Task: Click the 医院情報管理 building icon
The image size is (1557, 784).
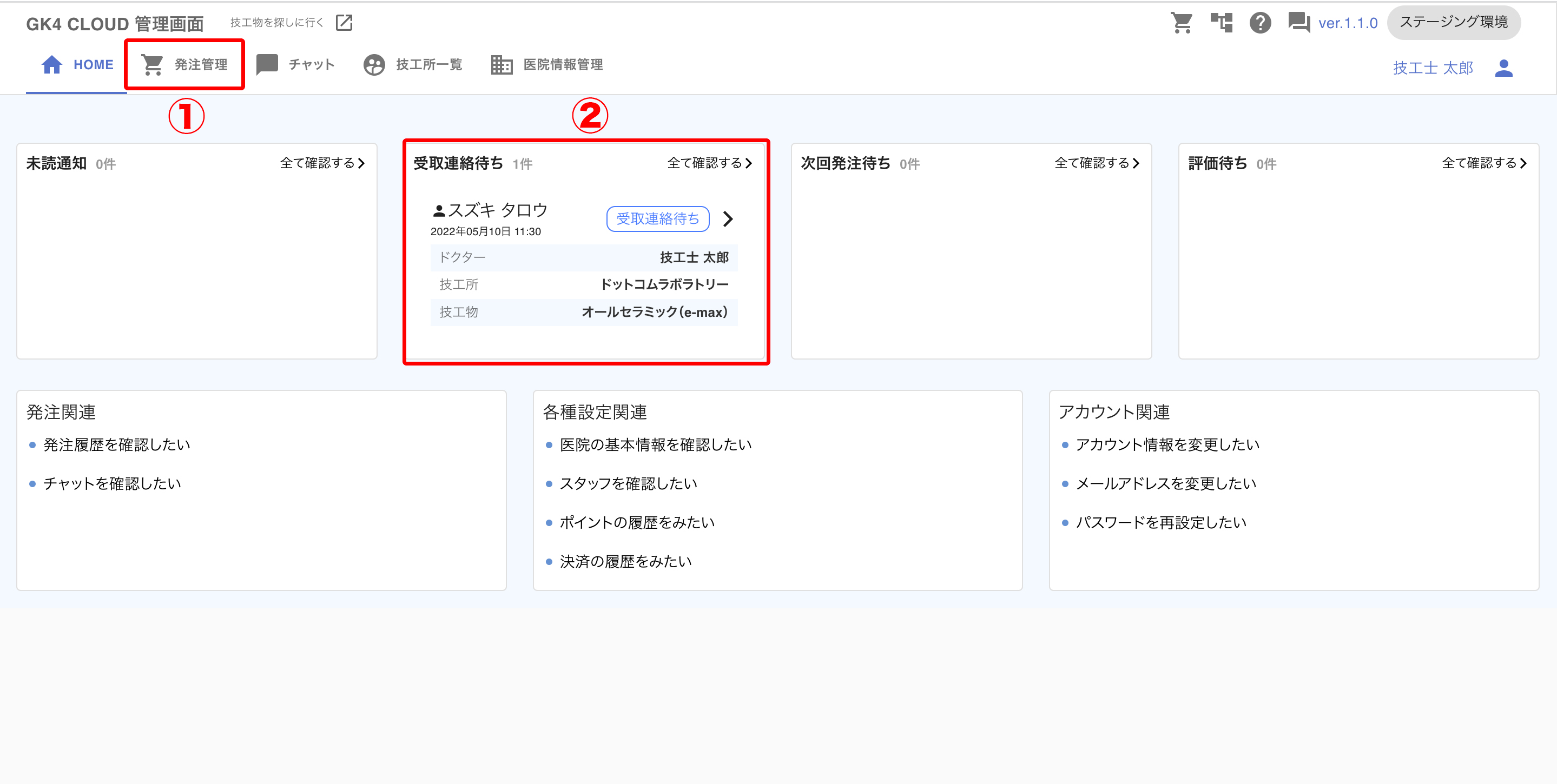Action: click(x=501, y=65)
